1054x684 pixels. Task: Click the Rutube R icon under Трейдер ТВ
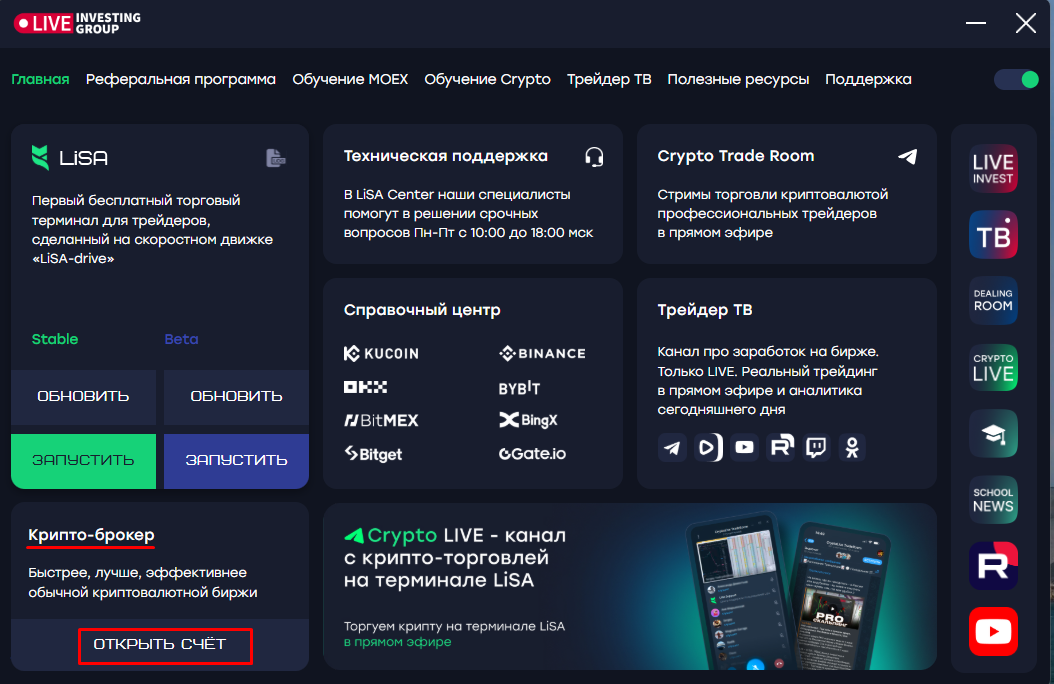(780, 447)
